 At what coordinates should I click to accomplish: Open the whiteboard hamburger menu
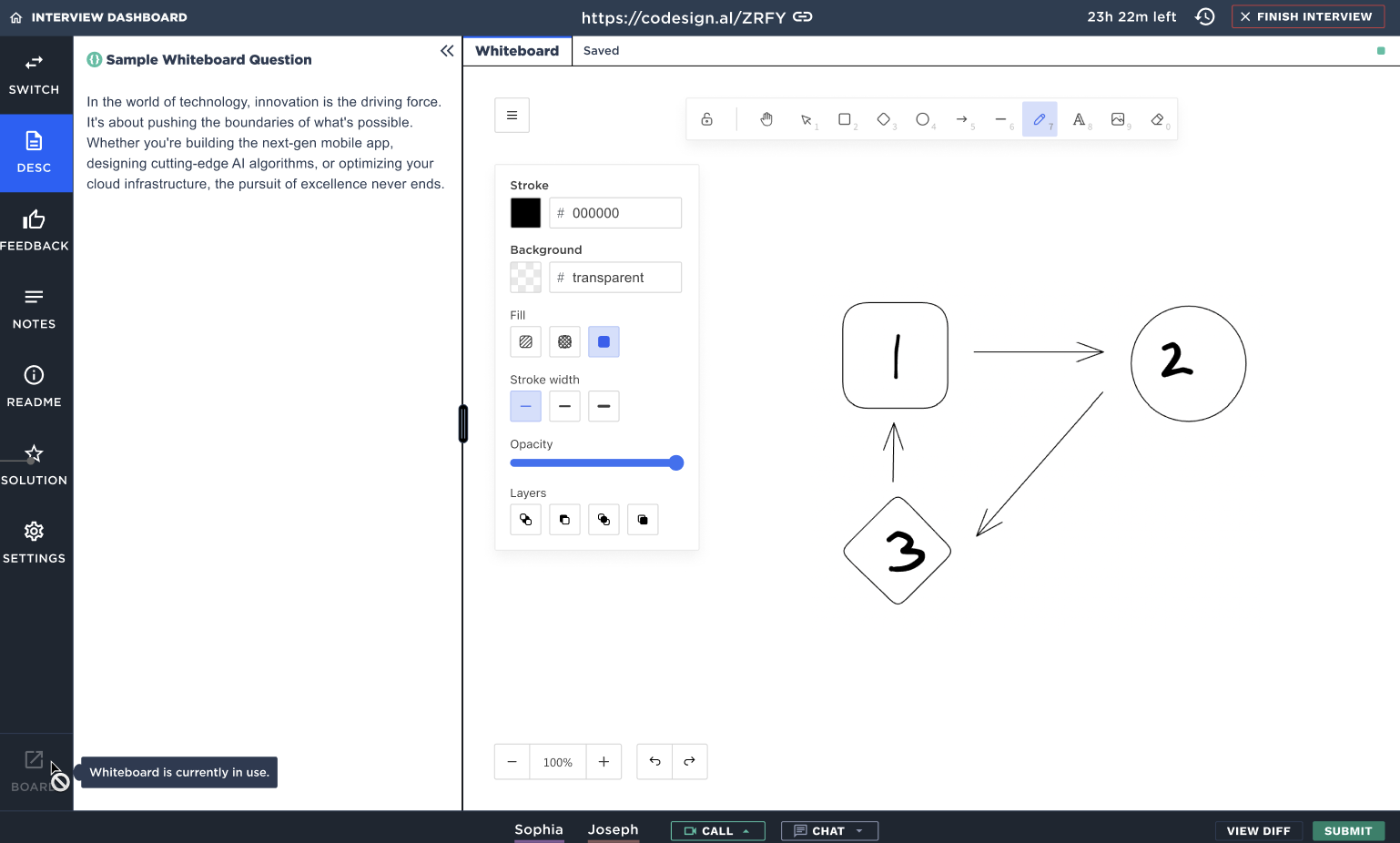tap(512, 116)
